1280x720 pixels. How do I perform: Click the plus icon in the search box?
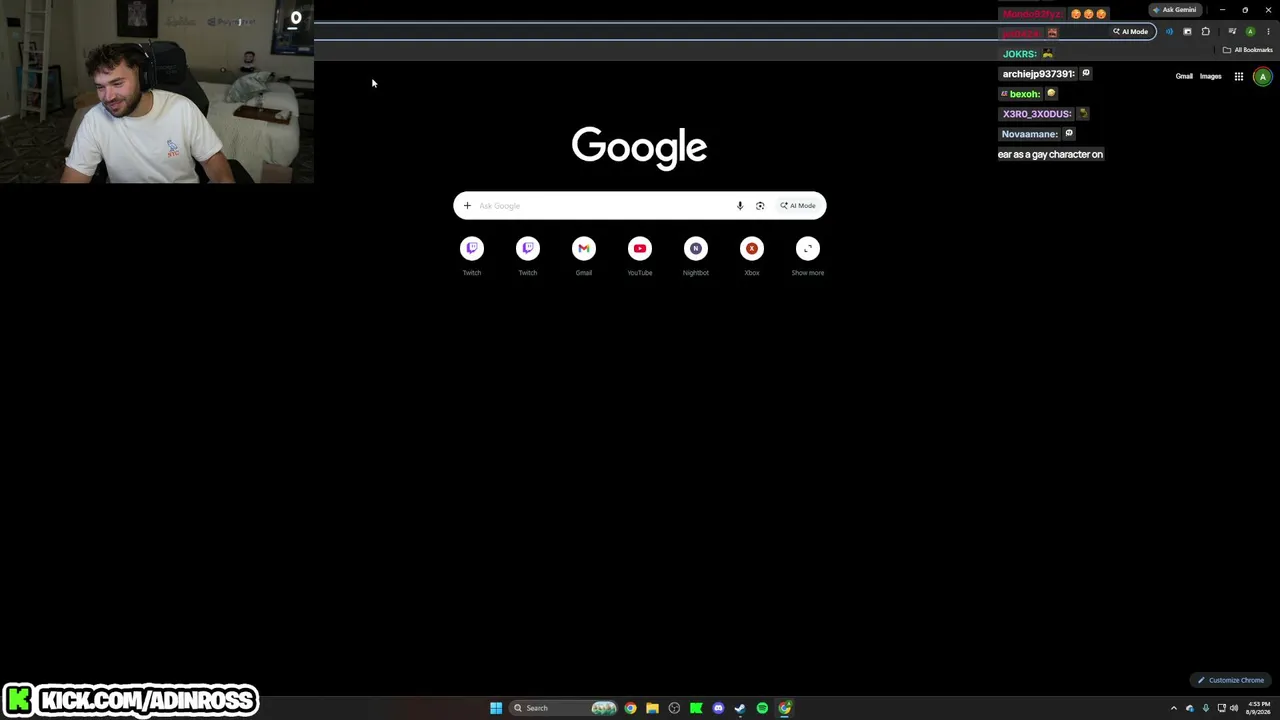[467, 206]
